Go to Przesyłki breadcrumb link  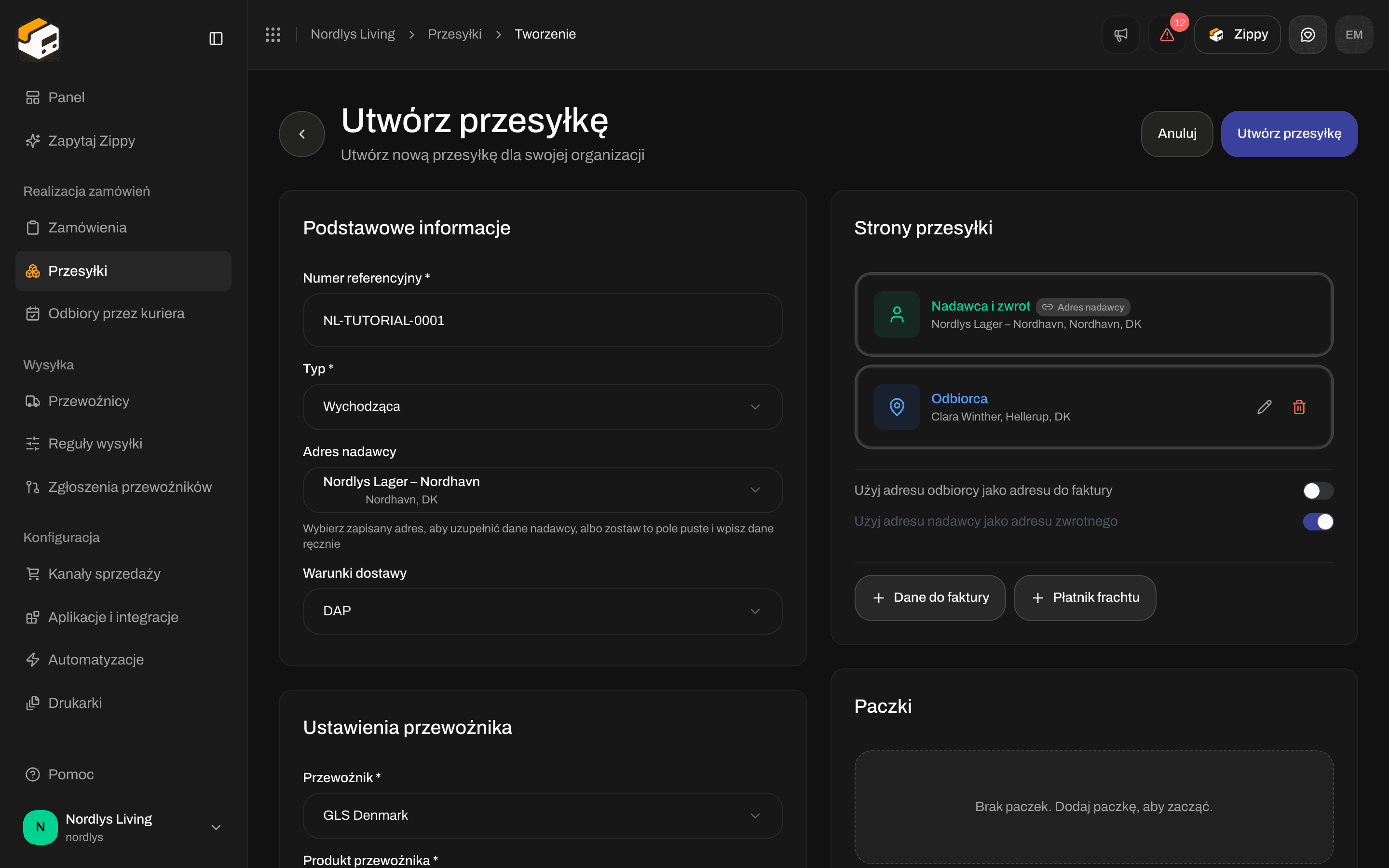pos(455,34)
